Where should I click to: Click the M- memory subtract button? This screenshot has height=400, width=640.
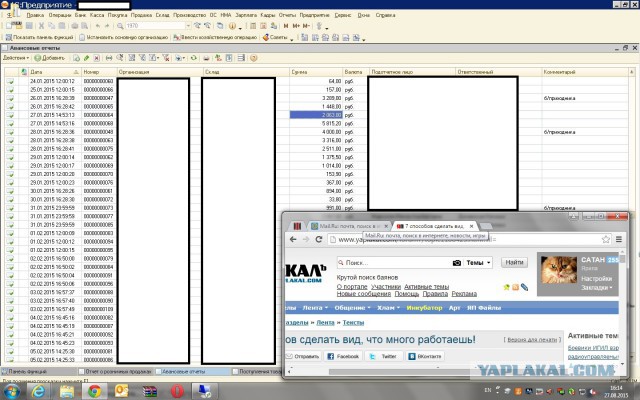point(306,26)
